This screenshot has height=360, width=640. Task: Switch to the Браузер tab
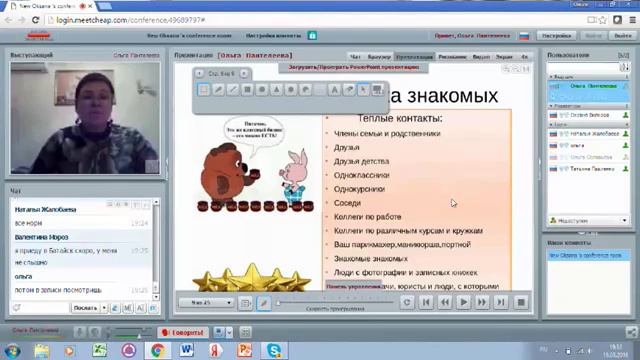tap(379, 57)
